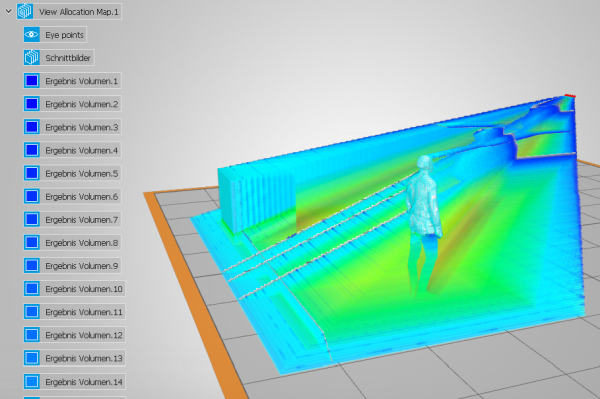Click the blue swatch of Ergebnis Volumen.1
This screenshot has height=399, width=600.
31,81
